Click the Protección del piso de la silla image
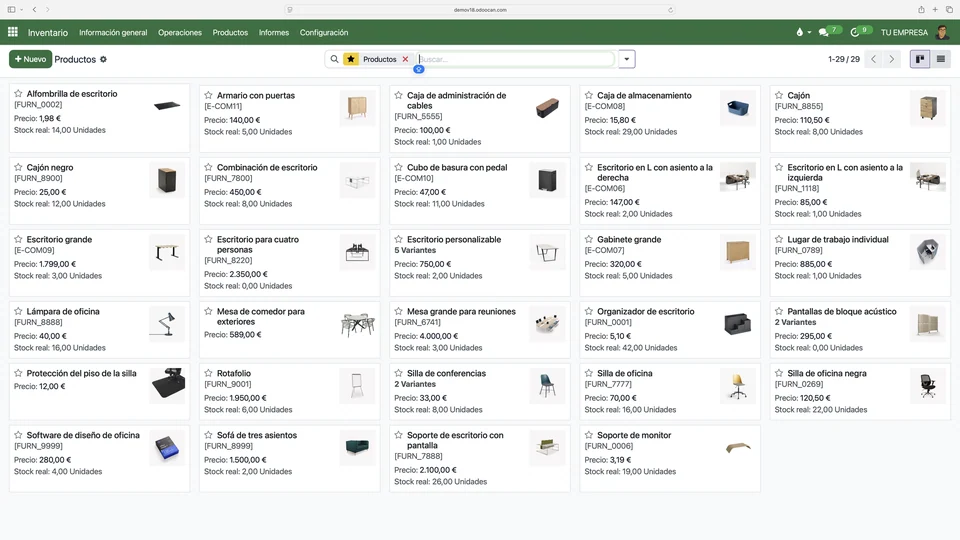This screenshot has height=540, width=960. click(167, 386)
